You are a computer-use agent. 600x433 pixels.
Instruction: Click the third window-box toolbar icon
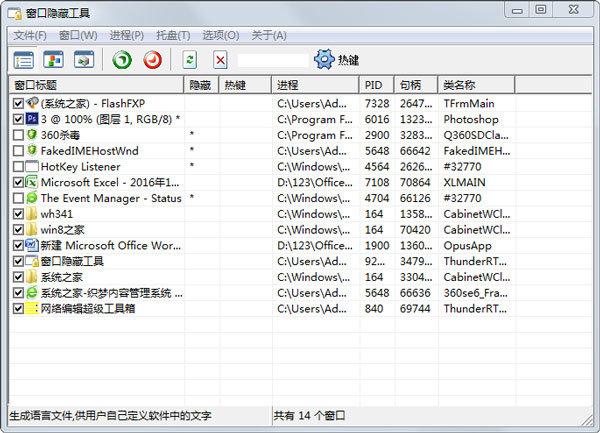click(84, 59)
